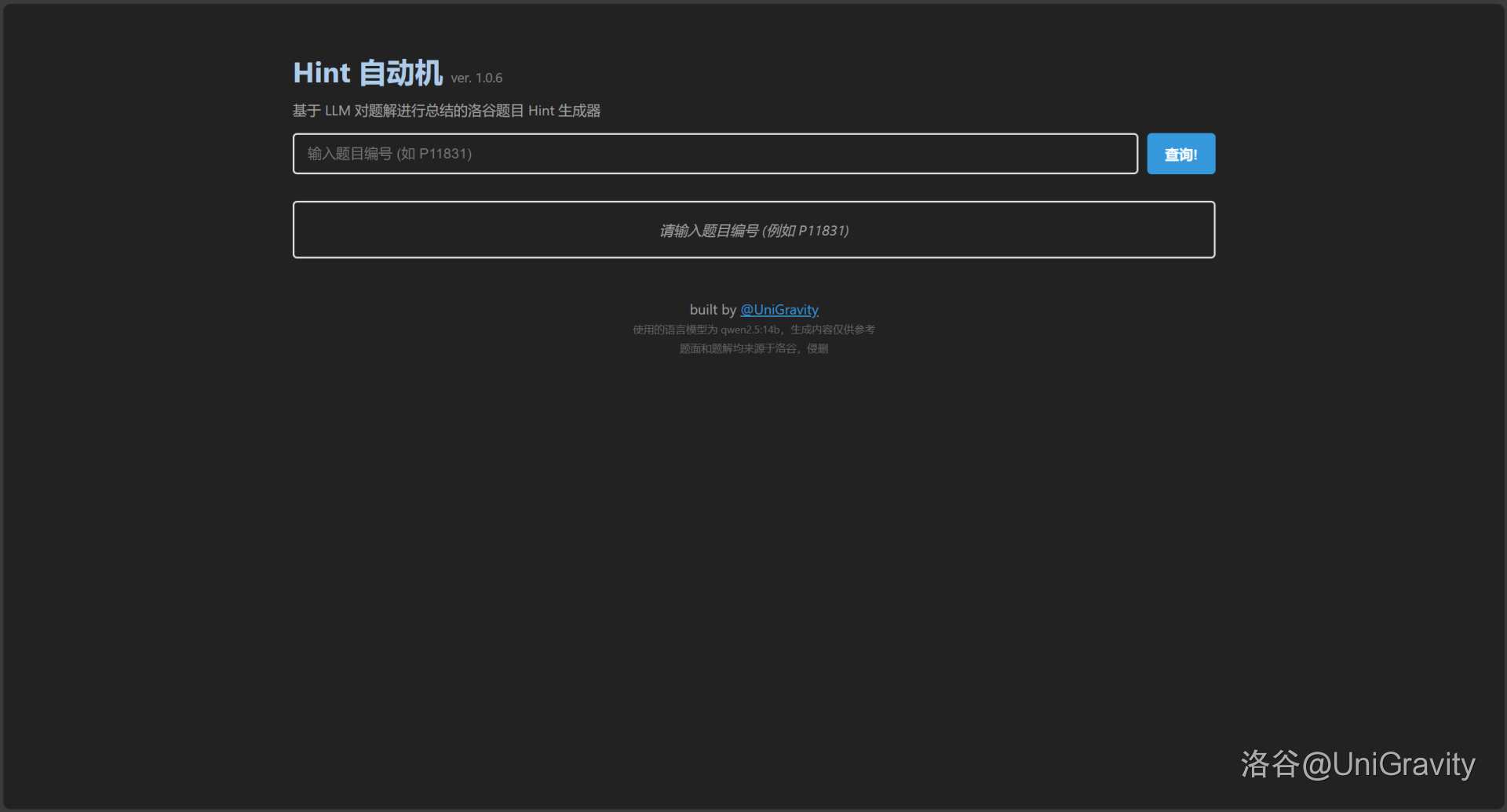Click the 'built by' text
The image size is (1507, 812).
coord(713,310)
